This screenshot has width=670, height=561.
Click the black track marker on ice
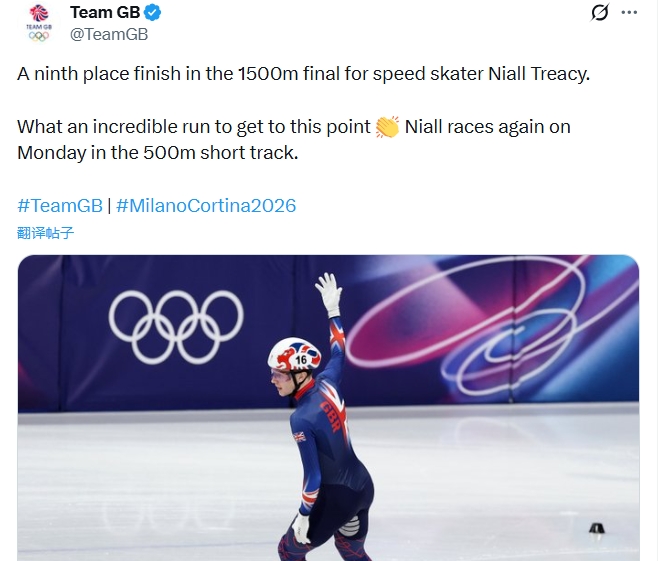point(597,528)
